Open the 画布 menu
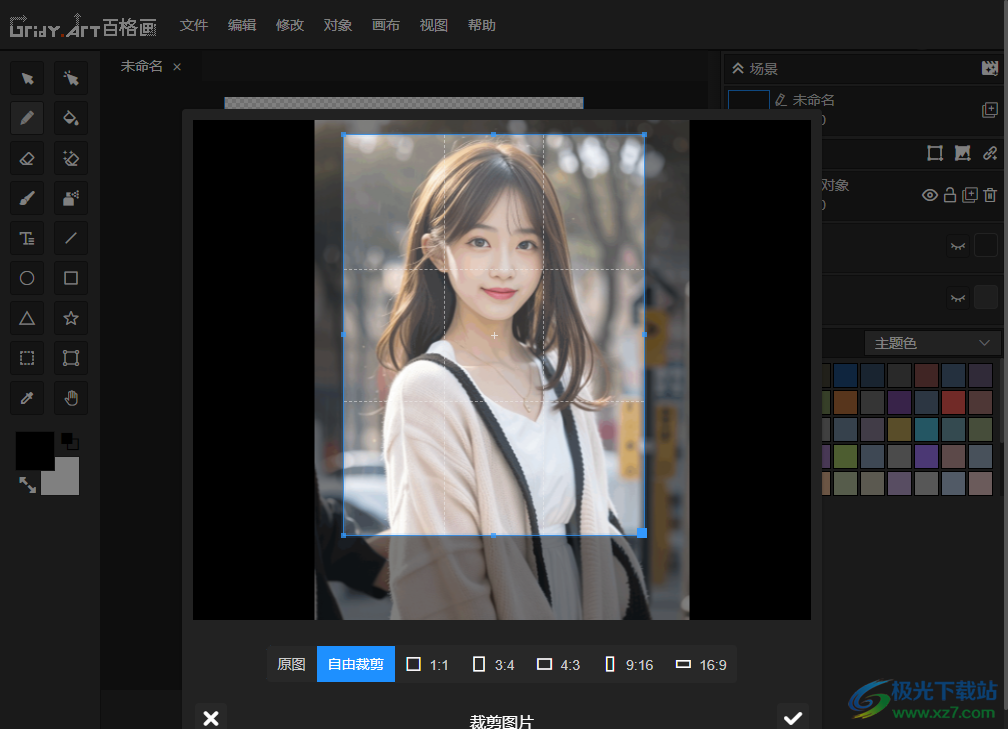Image resolution: width=1008 pixels, height=729 pixels. pyautogui.click(x=386, y=25)
